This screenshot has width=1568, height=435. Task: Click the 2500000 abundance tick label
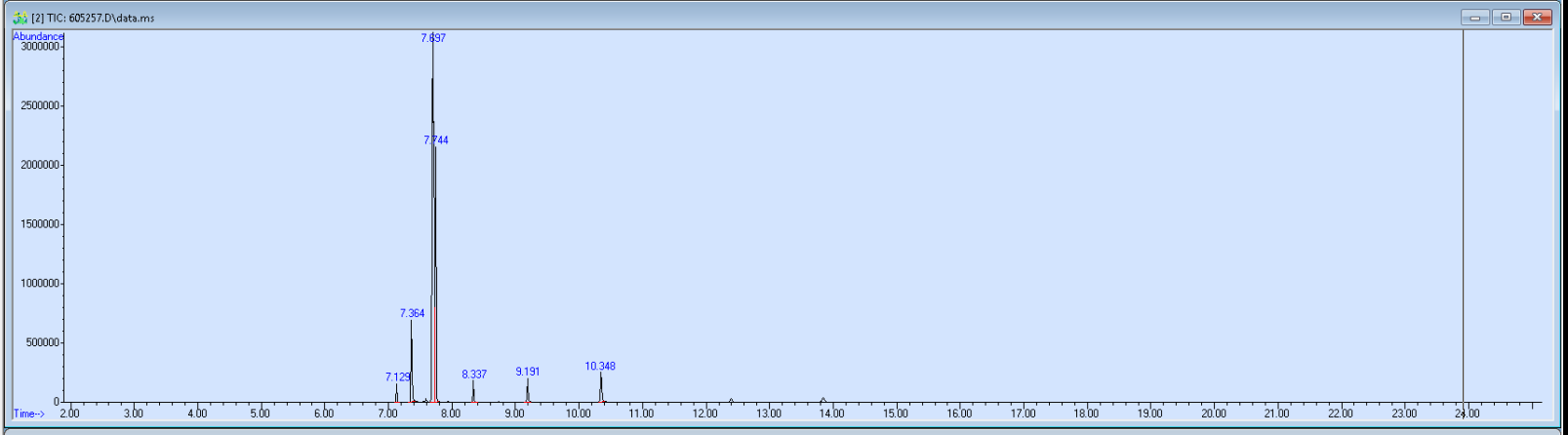click(x=40, y=105)
